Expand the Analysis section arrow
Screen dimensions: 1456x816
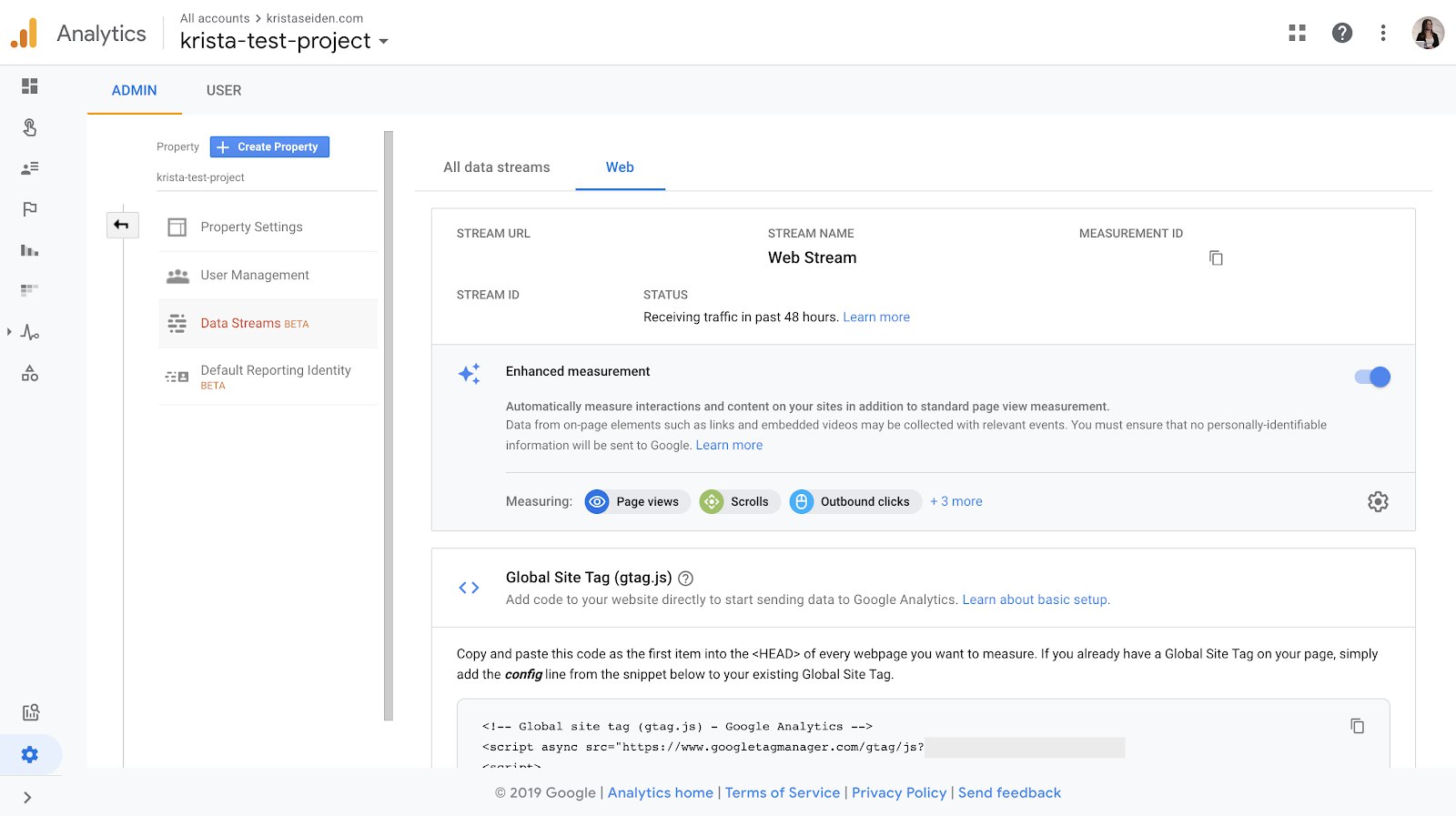(9, 332)
